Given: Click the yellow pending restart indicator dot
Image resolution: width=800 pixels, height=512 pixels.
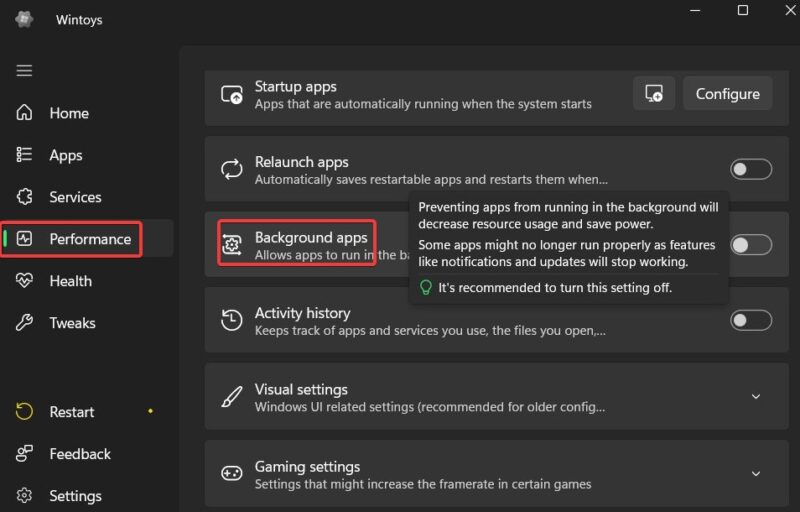Looking at the screenshot, I should pyautogui.click(x=150, y=411).
